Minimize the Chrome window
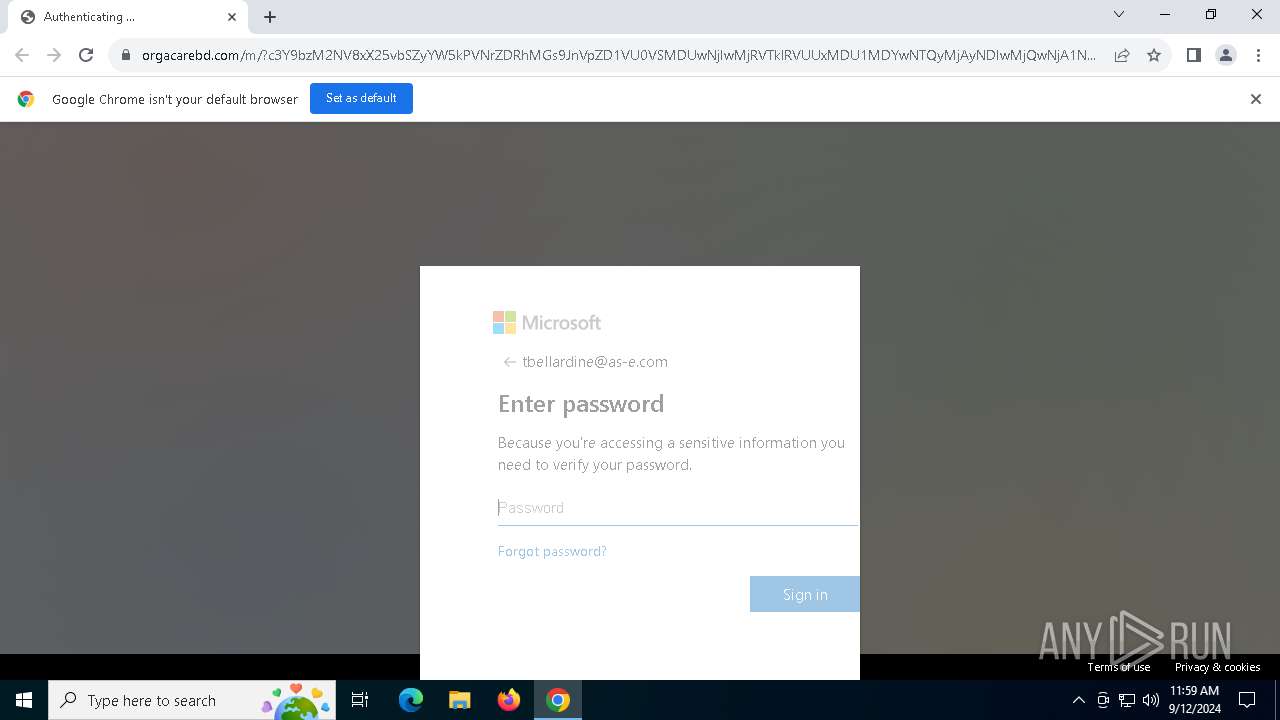The width and height of the screenshot is (1280, 720). tap(1165, 14)
